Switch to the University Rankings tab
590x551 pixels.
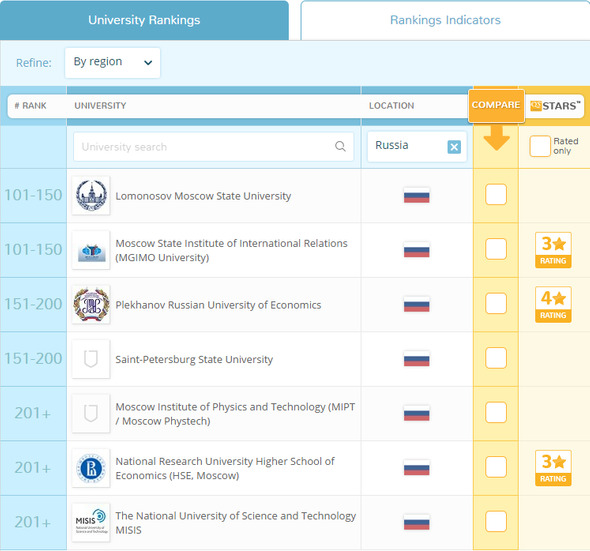coord(144,20)
